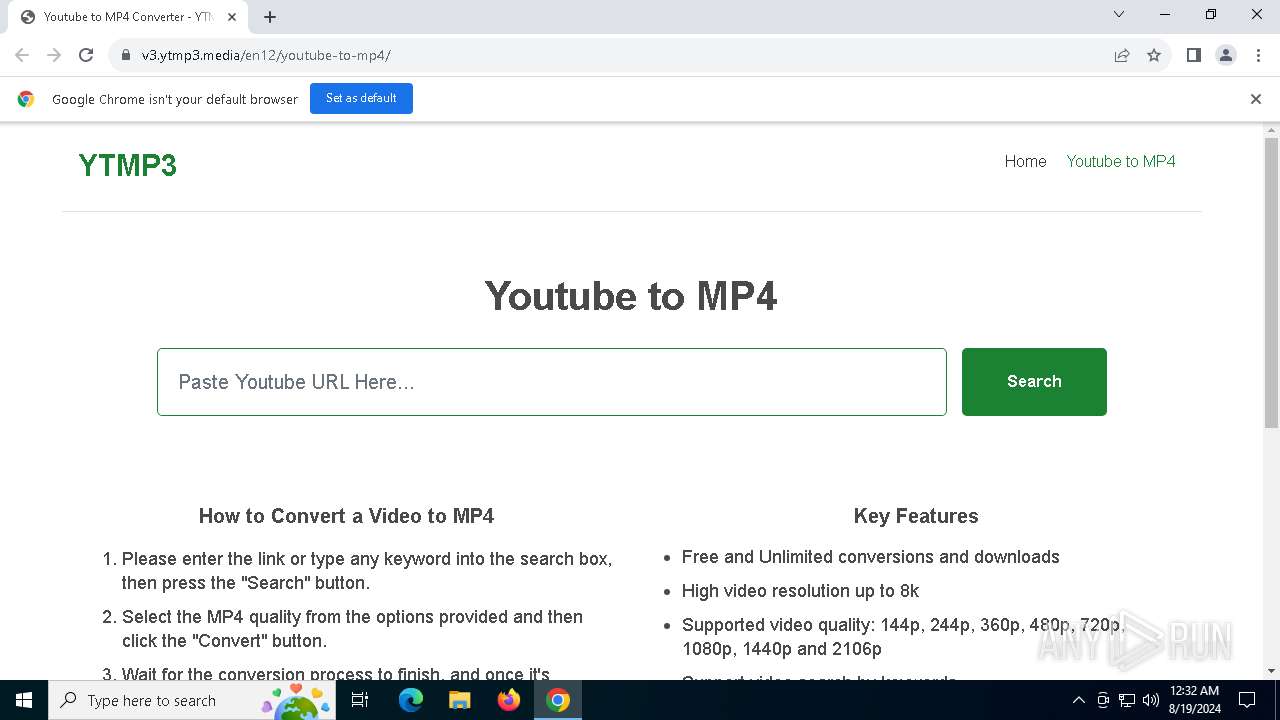
Task: Click 'Free and Unlimited conversions and downloads' text
Action: [x=871, y=557]
